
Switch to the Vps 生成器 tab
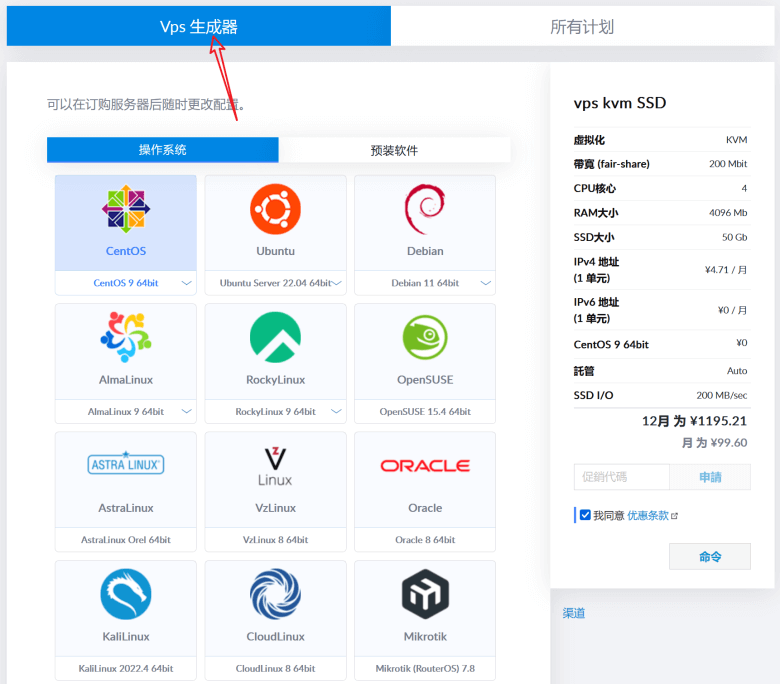pos(198,26)
